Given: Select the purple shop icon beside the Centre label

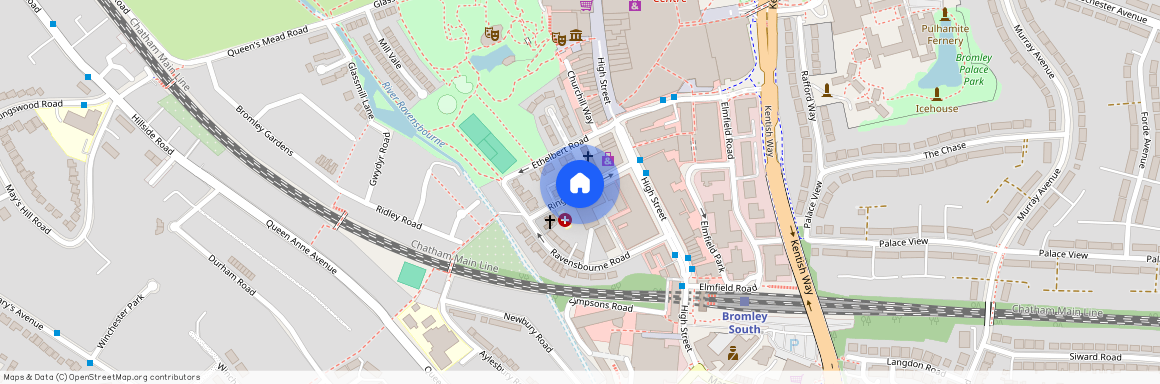Looking at the screenshot, I should pos(635,4).
